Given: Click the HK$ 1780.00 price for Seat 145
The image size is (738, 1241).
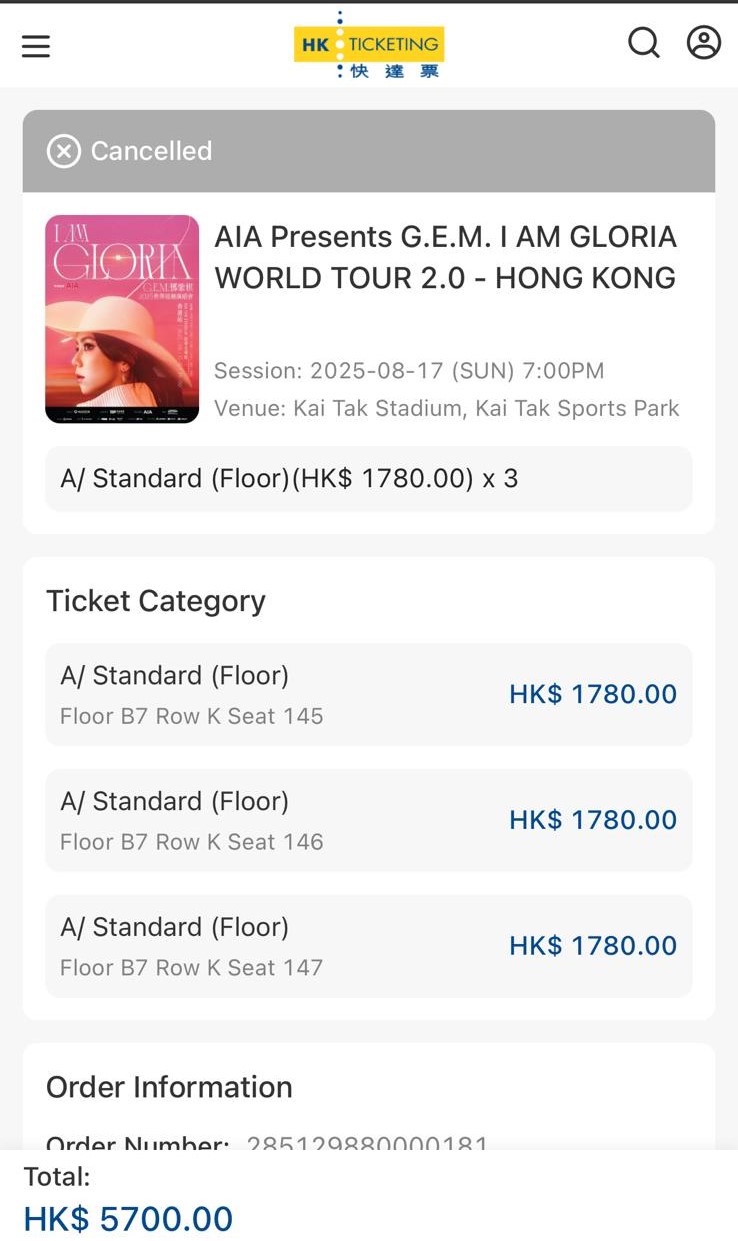Looking at the screenshot, I should pos(593,694).
